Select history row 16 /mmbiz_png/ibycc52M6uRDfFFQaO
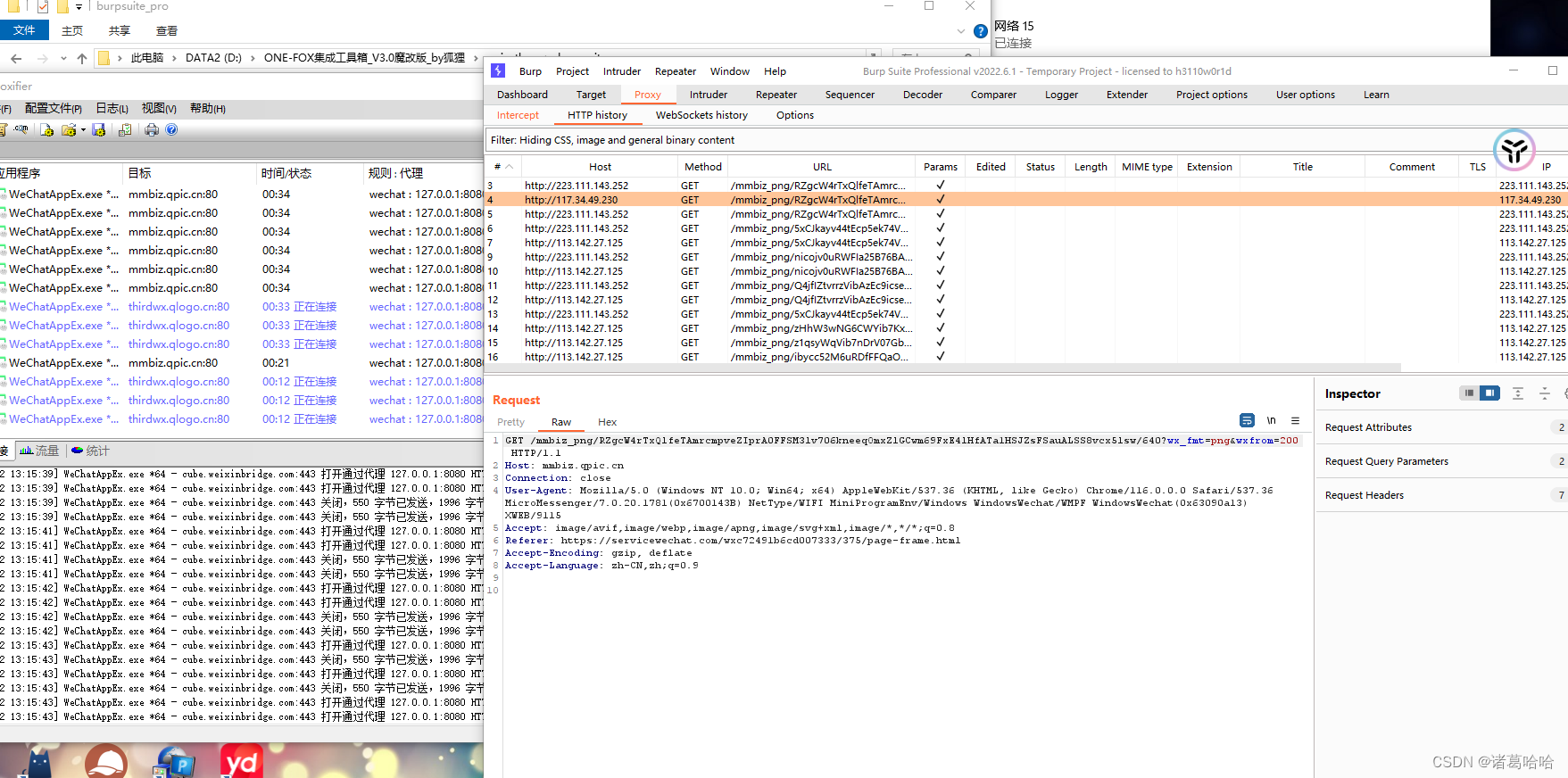Viewport: 1568px width, 778px height. [x=1026, y=357]
